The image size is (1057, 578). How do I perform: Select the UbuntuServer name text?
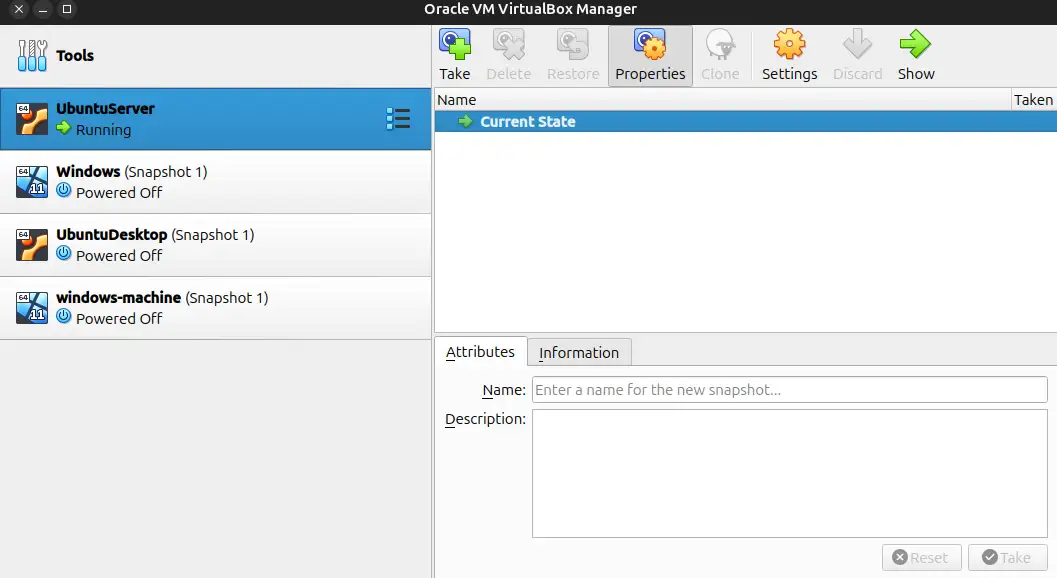[105, 109]
